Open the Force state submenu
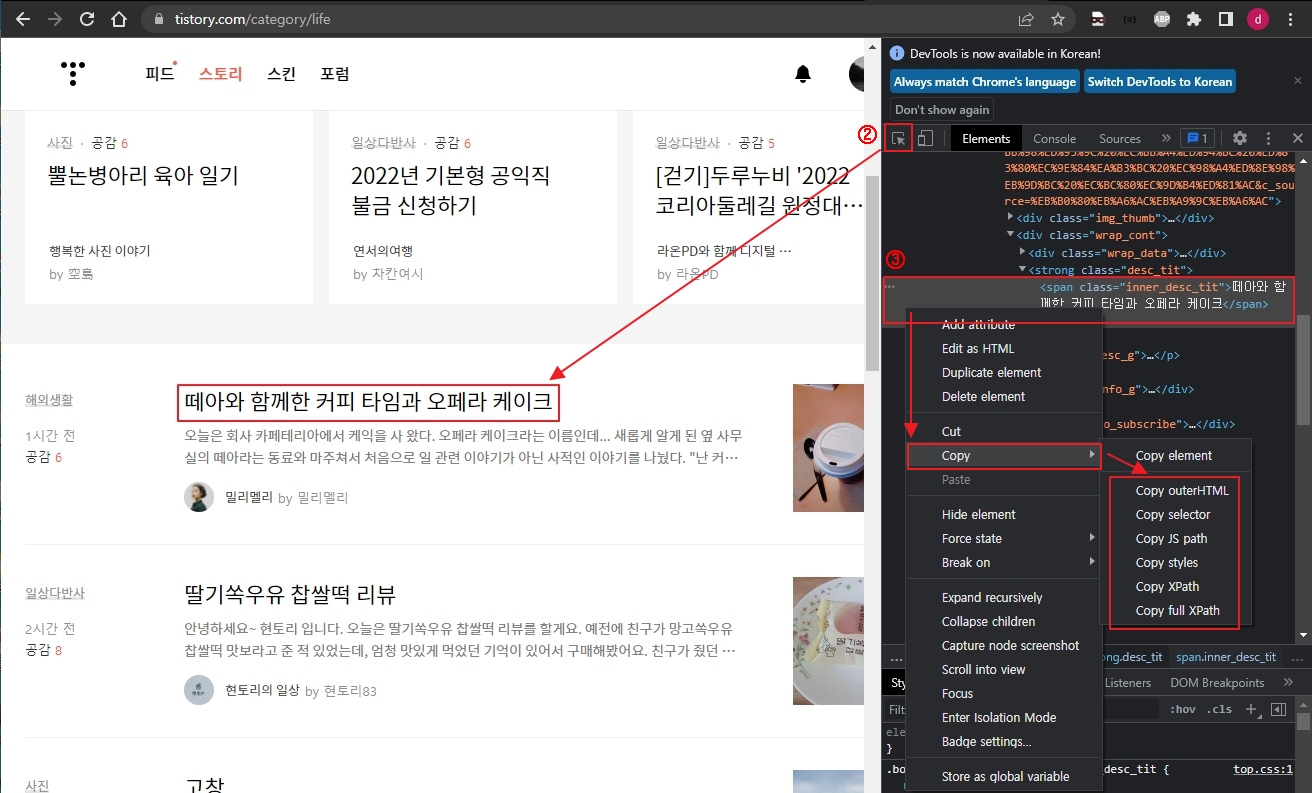The height and width of the screenshot is (793, 1312). point(1004,539)
